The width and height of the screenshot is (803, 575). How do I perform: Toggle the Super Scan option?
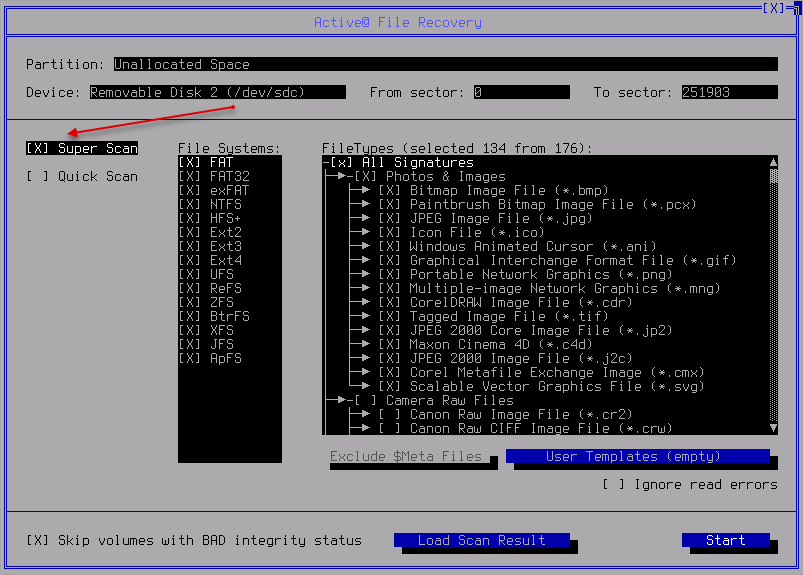82,148
